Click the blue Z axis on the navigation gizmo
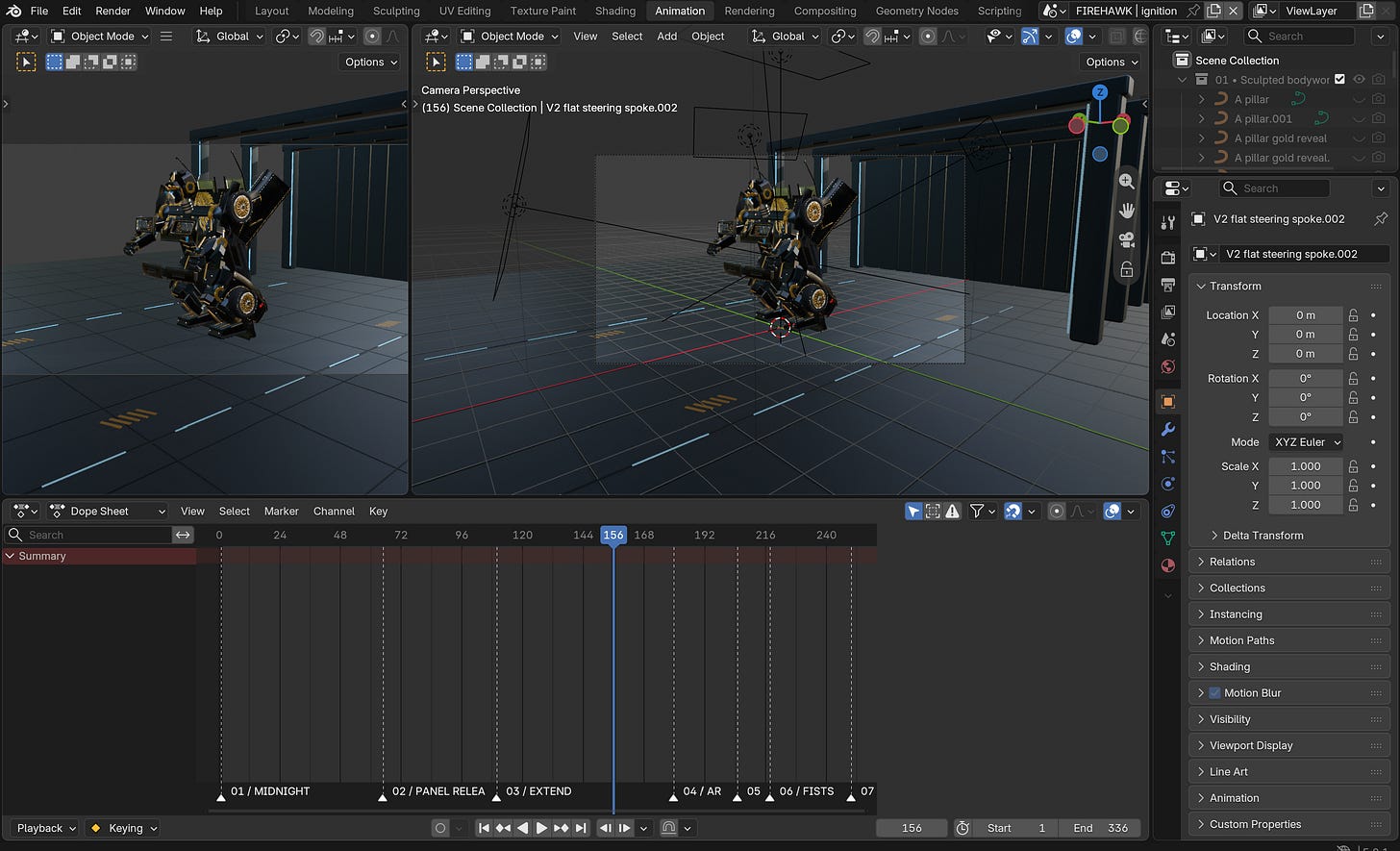 (x=1100, y=92)
